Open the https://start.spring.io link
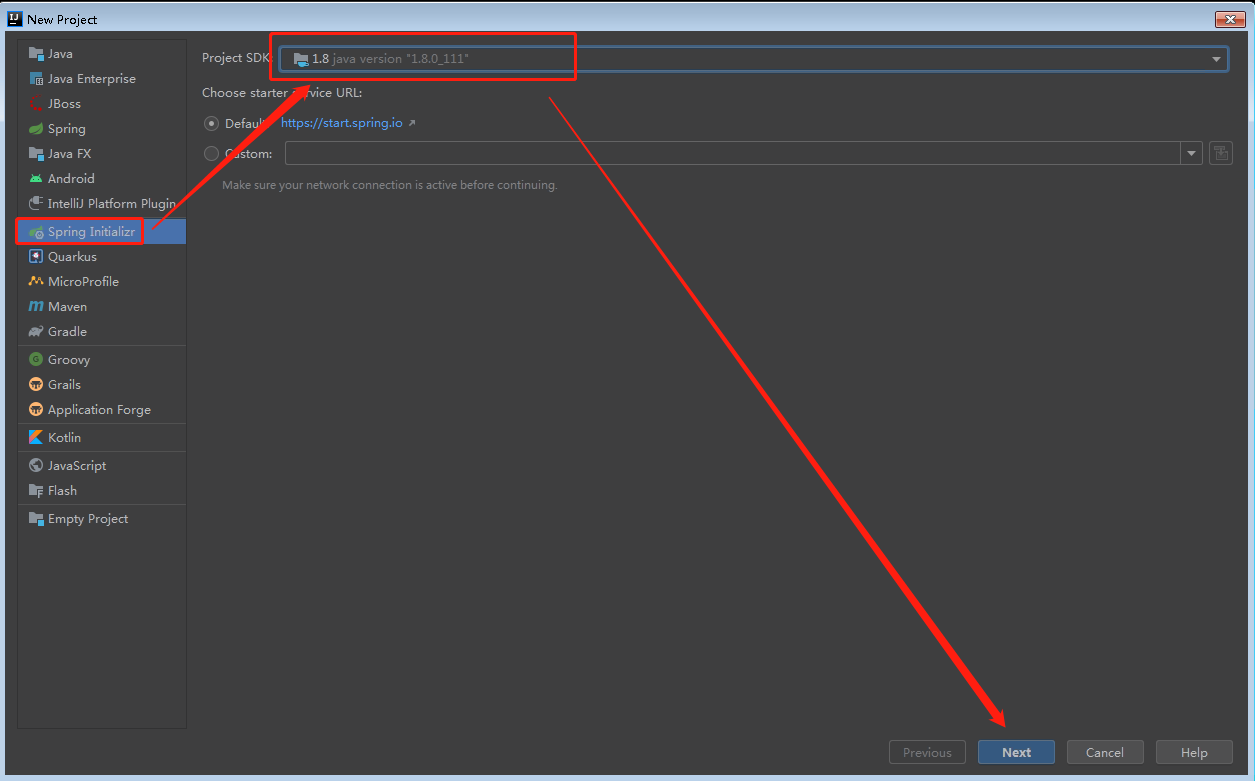Screen dimensions: 1255x781 pyautogui.click(x=342, y=123)
